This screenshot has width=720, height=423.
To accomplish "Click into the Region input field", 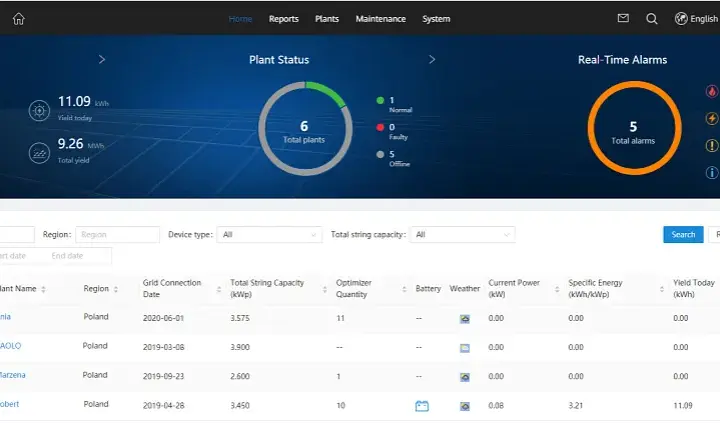I will pyautogui.click(x=118, y=235).
